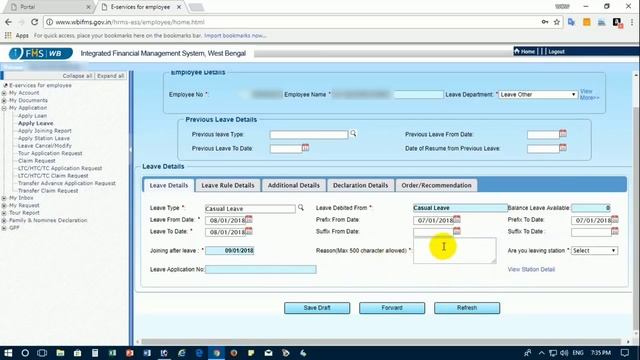The height and width of the screenshot is (360, 640).
Task: Click the Save Draft button
Action: (x=317, y=308)
